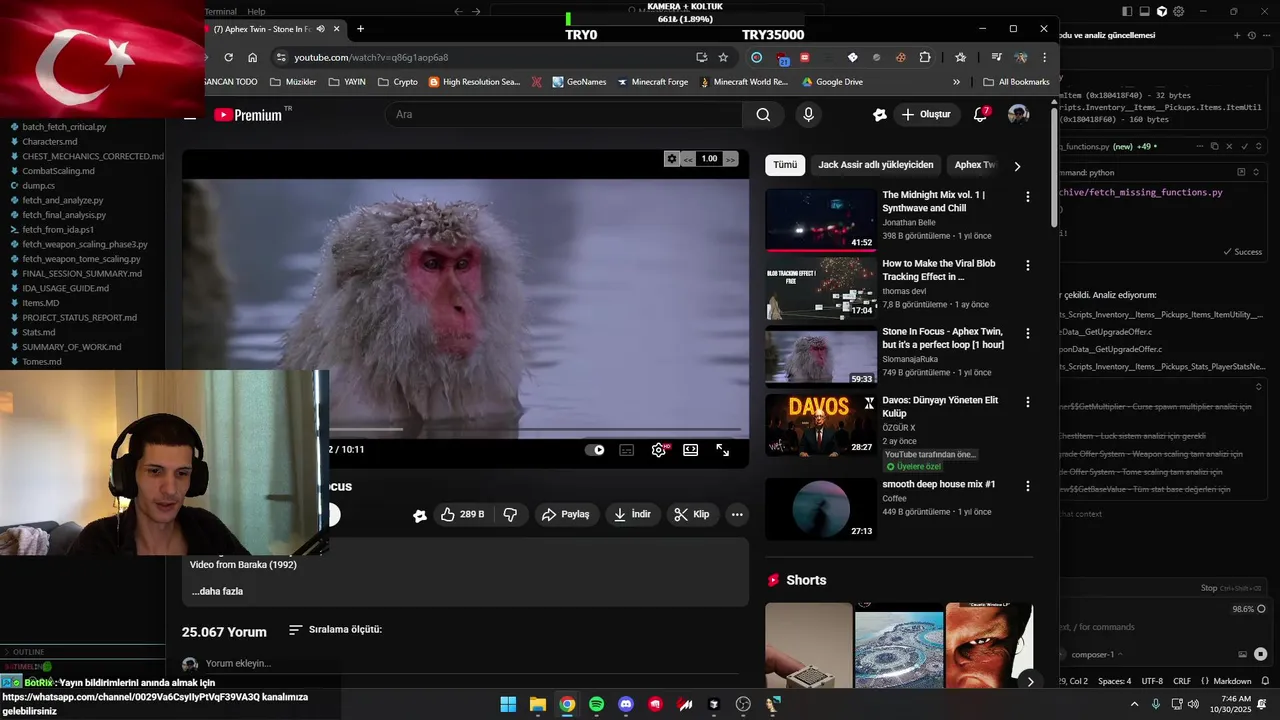The image size is (1280, 720).
Task: Click the playback speed 1.00 value
Action: tap(709, 159)
